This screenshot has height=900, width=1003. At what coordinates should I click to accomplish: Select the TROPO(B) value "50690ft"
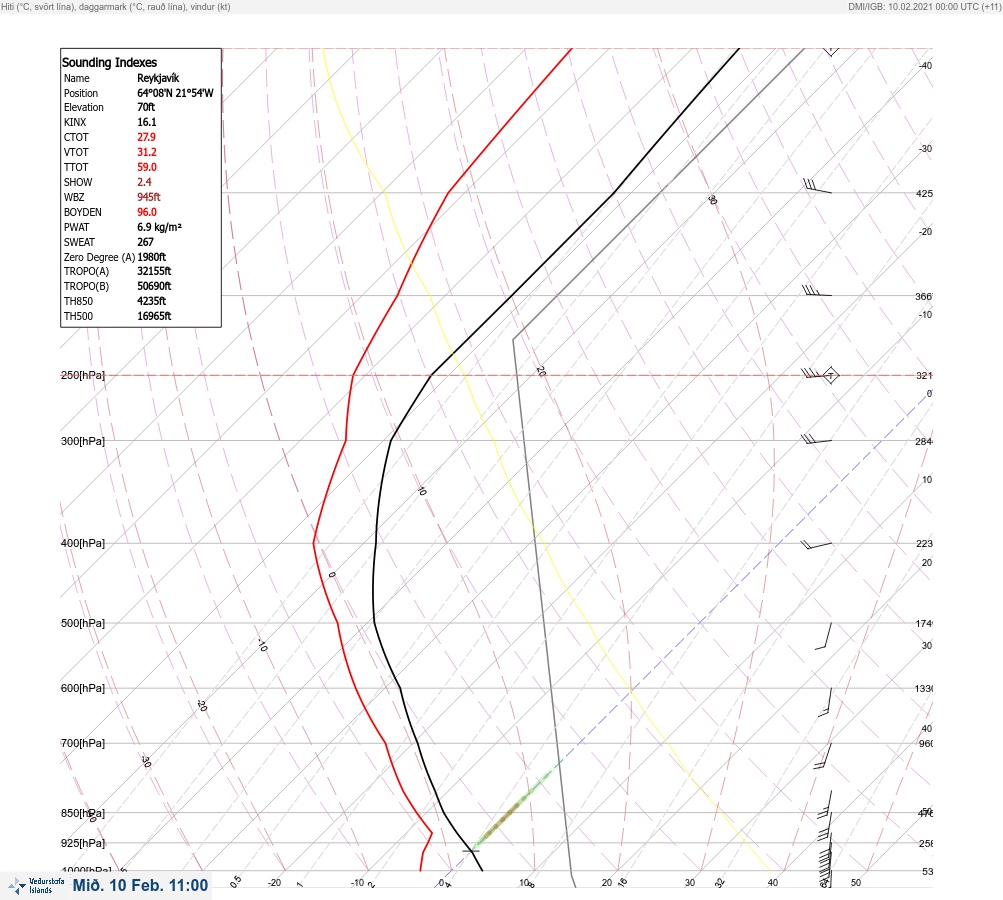tap(154, 286)
